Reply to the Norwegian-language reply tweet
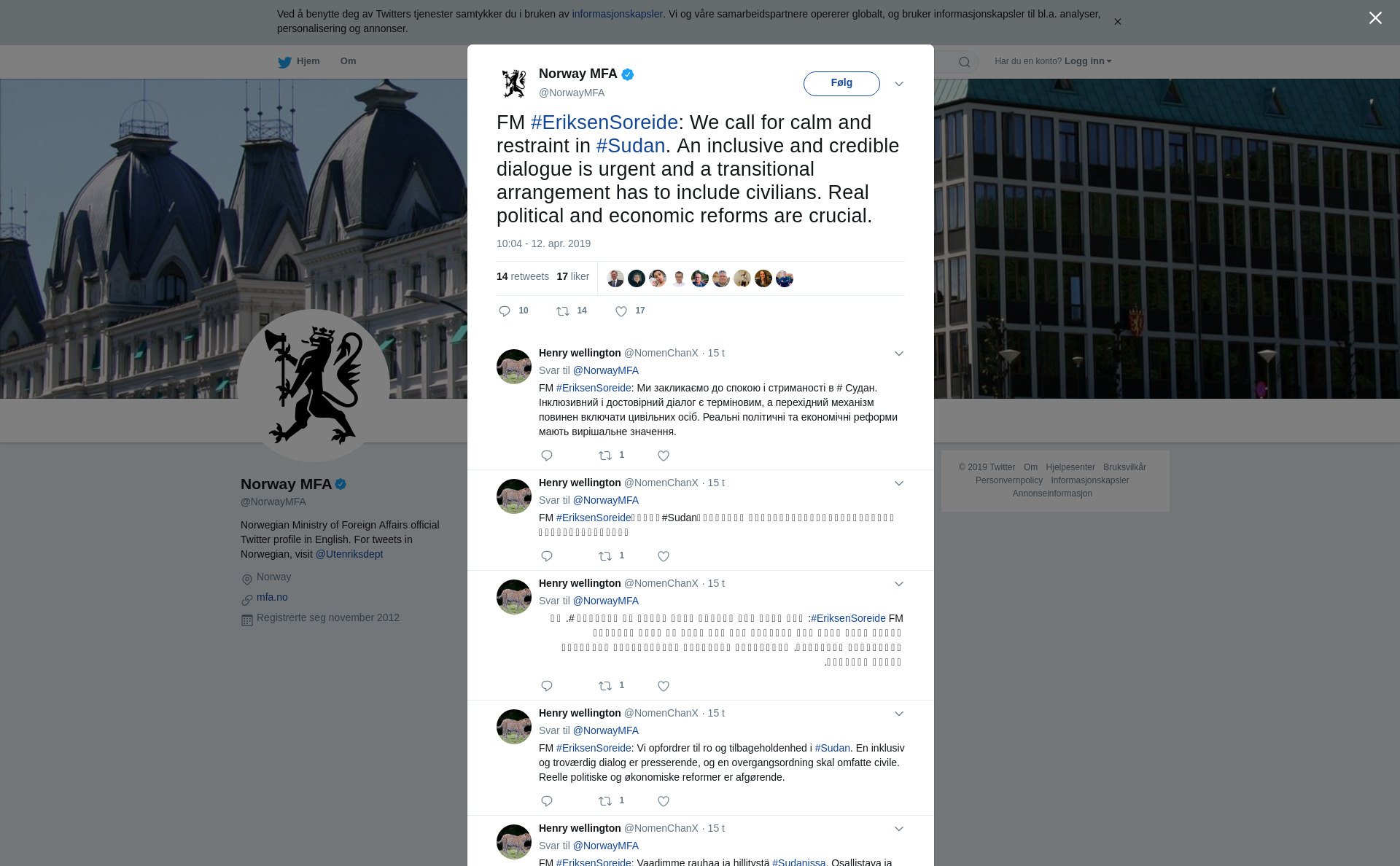The image size is (1400, 866). [547, 801]
